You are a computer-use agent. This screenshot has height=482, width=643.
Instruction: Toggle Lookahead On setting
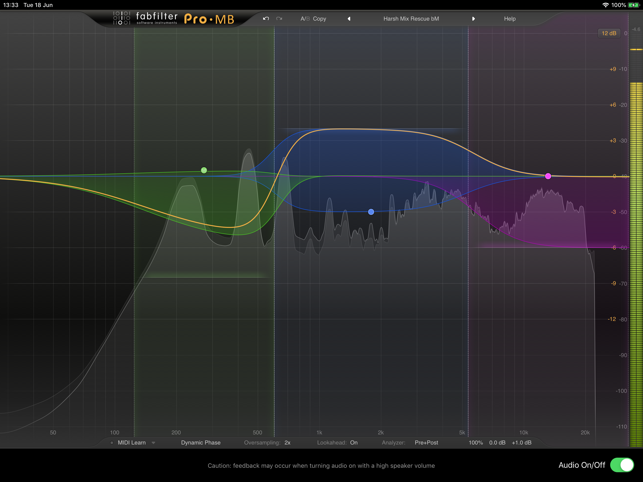[x=353, y=443]
